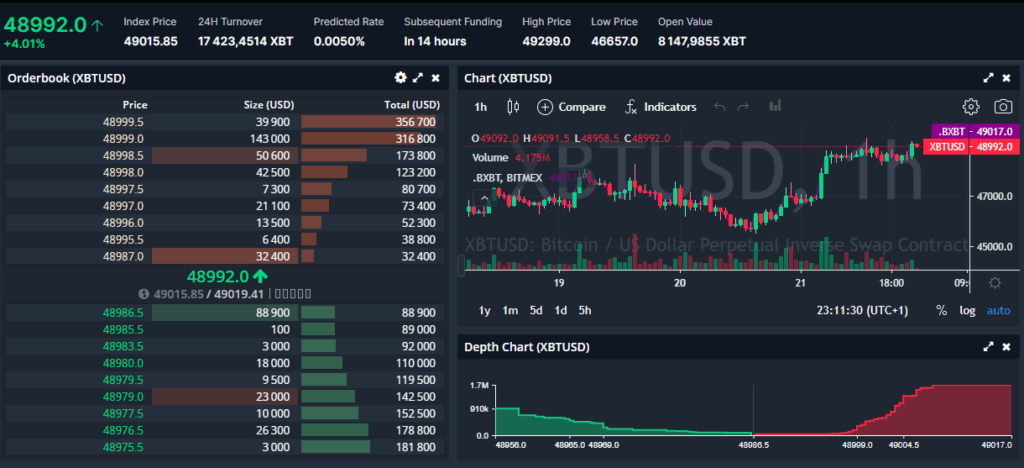Click bid price 48979.0
1024x468 pixels.
point(123,396)
